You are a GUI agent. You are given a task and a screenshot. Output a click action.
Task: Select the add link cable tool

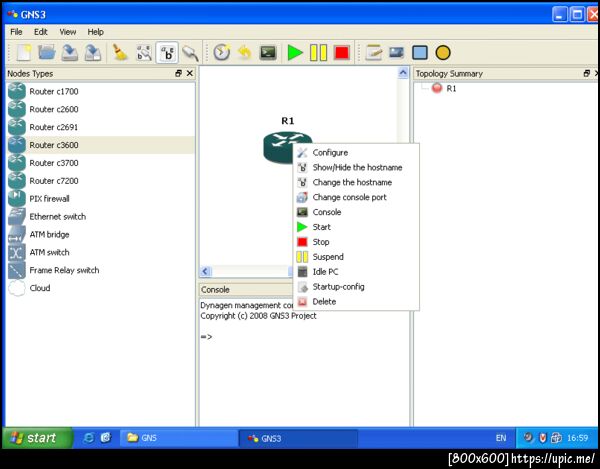(190, 52)
